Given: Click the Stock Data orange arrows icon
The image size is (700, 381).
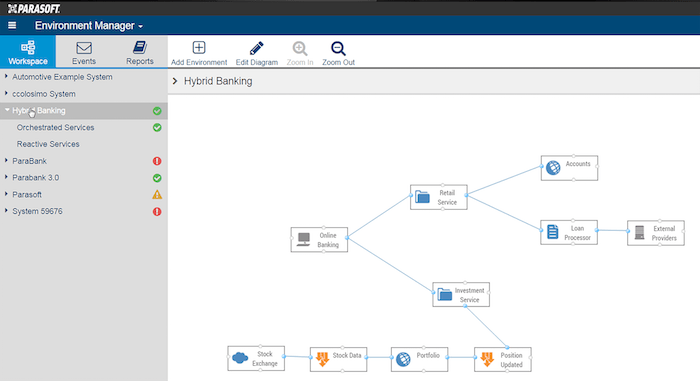Looking at the screenshot, I should pos(322,359).
